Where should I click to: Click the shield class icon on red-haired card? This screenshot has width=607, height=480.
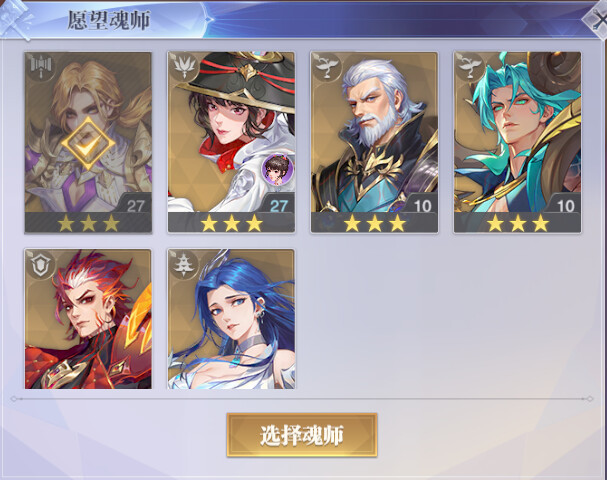(x=41, y=265)
